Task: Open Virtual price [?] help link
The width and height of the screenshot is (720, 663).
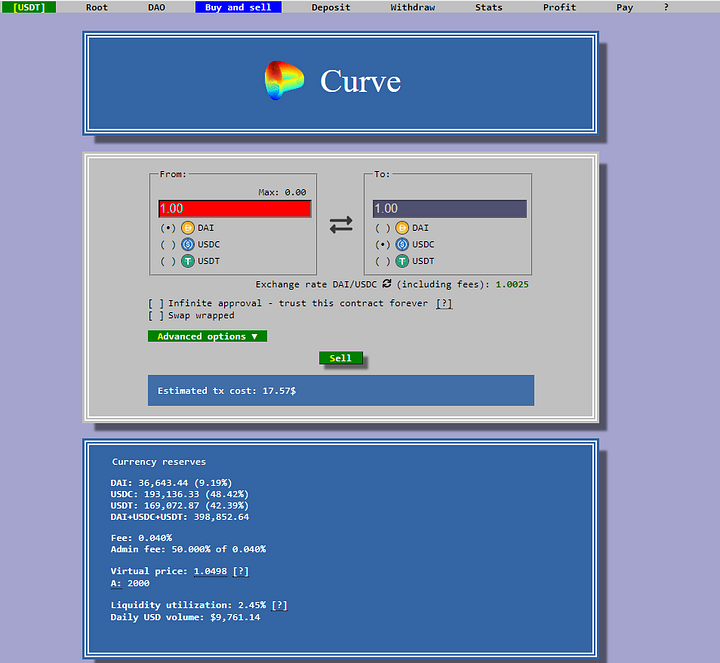Action: (x=241, y=571)
